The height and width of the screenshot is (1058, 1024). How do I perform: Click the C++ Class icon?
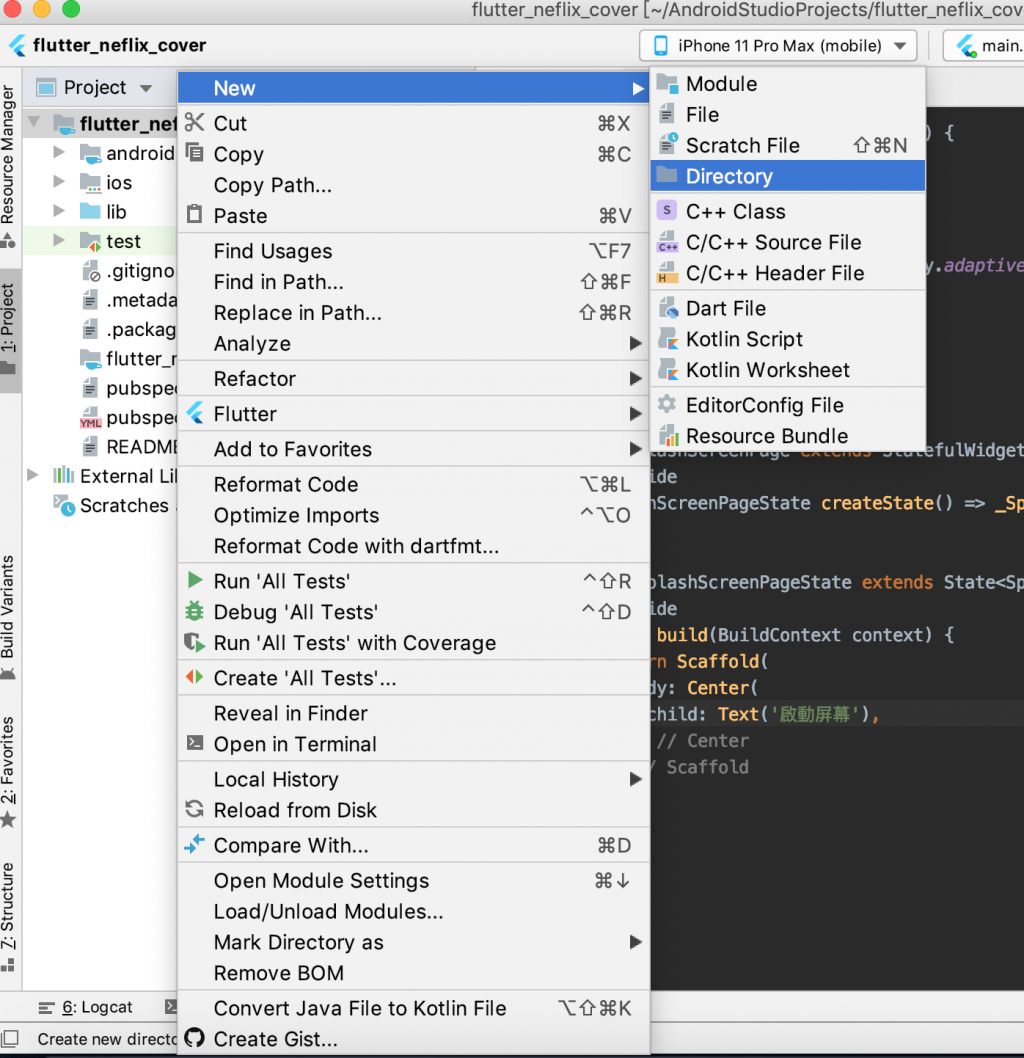[x=666, y=211]
